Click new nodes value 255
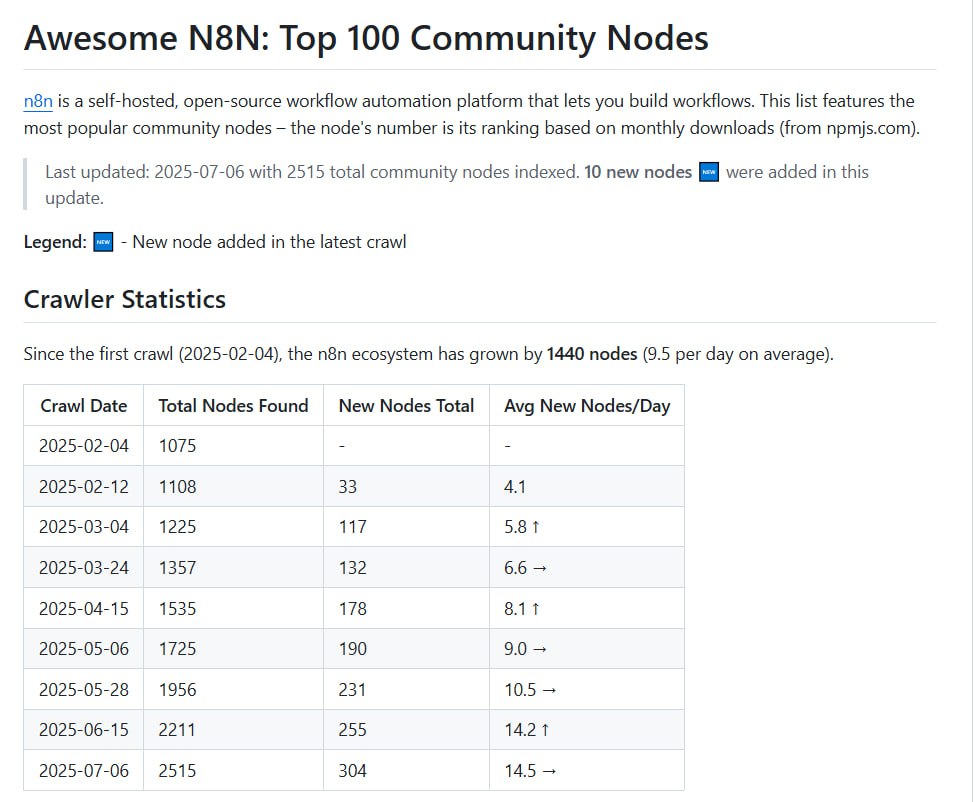Screen dimensions: 975x802 tap(353, 729)
